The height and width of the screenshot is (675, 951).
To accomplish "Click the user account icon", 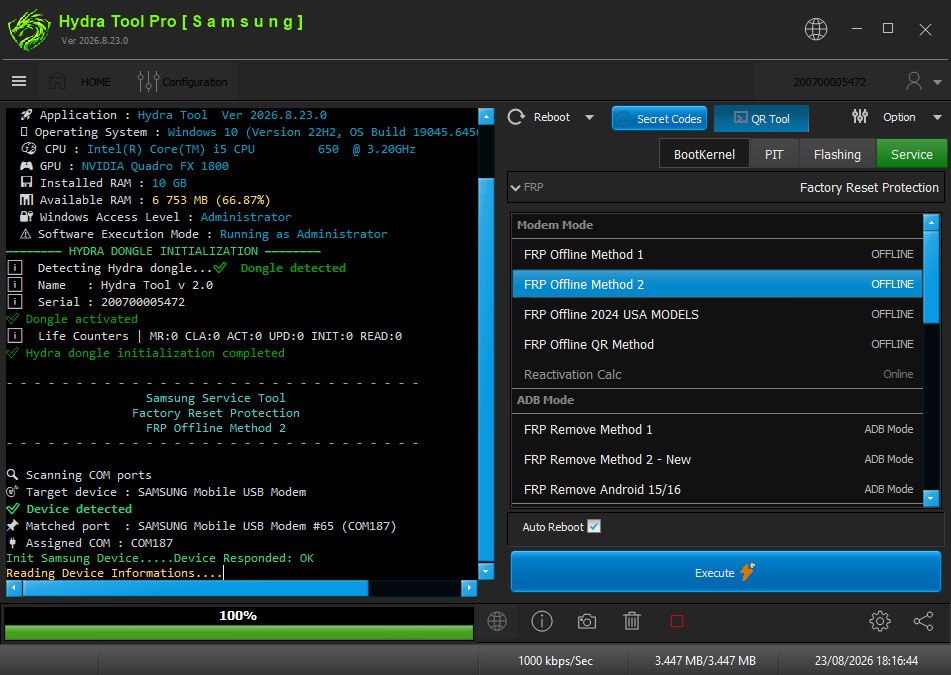I will coord(913,81).
